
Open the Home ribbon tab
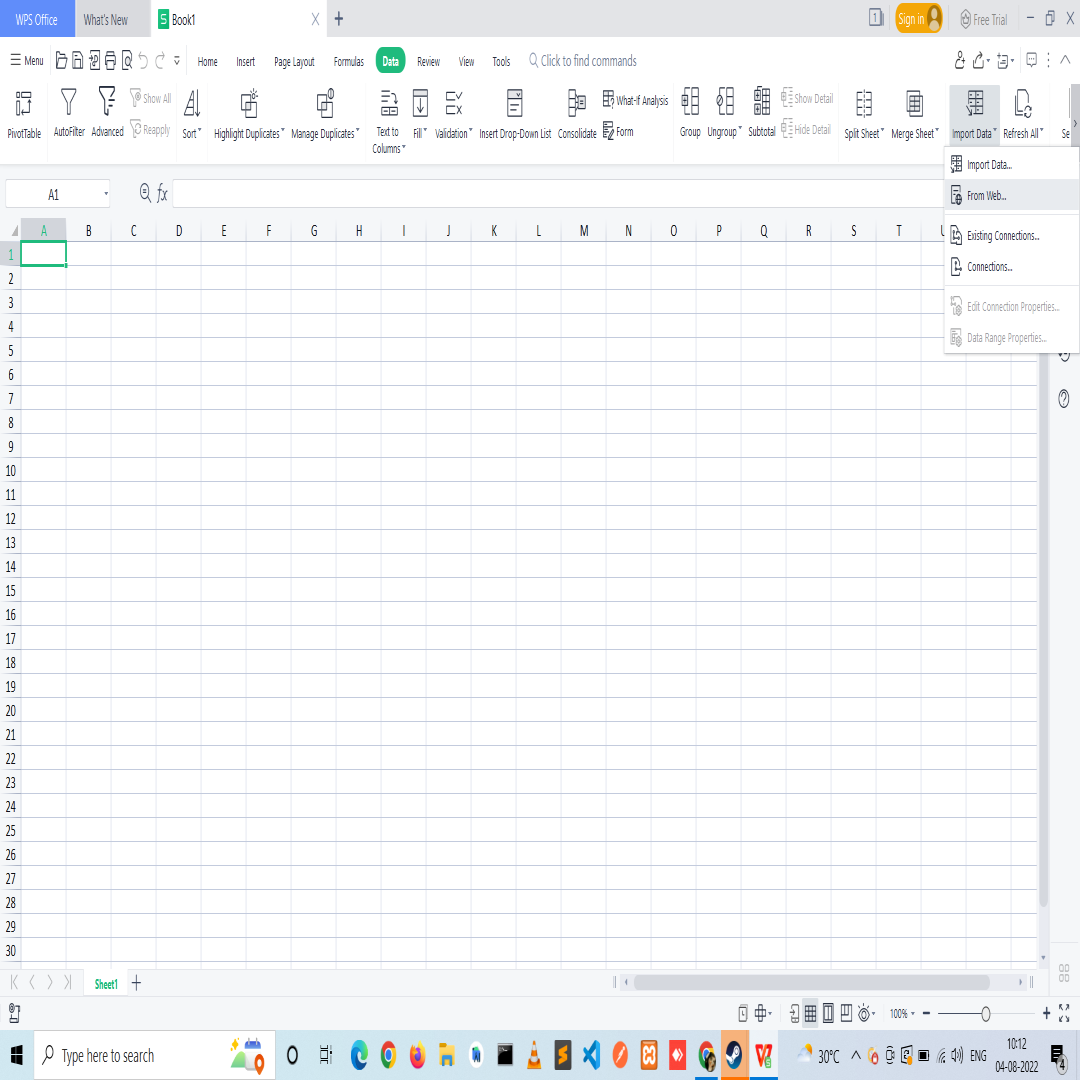[207, 61]
